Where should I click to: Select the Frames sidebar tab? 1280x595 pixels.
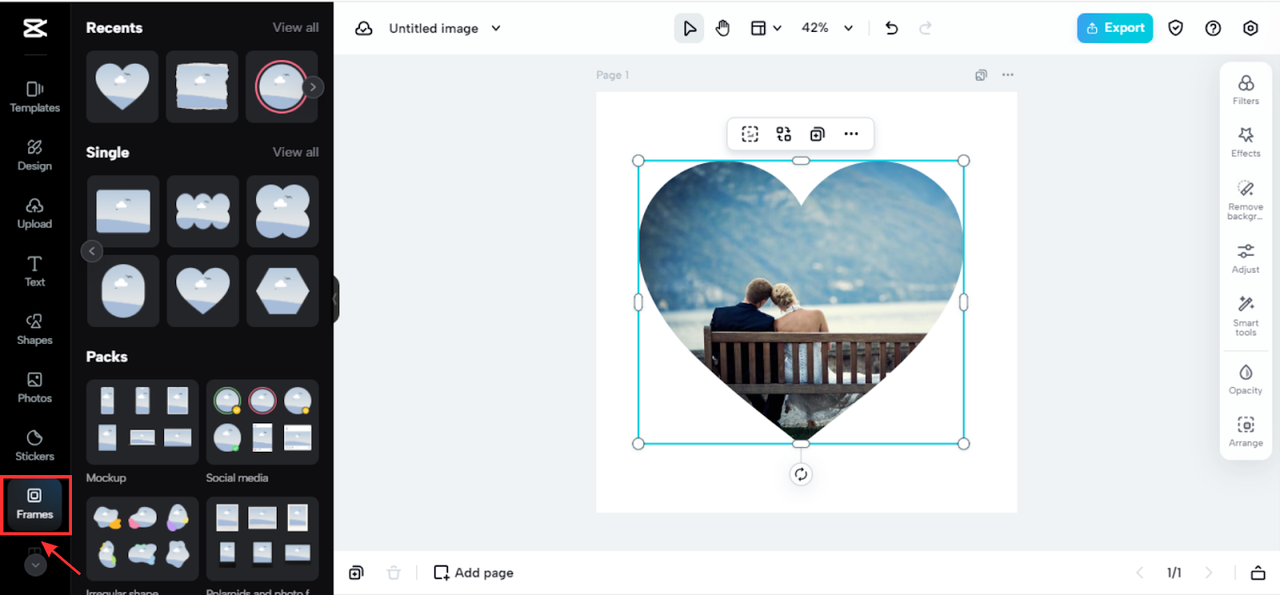34,504
